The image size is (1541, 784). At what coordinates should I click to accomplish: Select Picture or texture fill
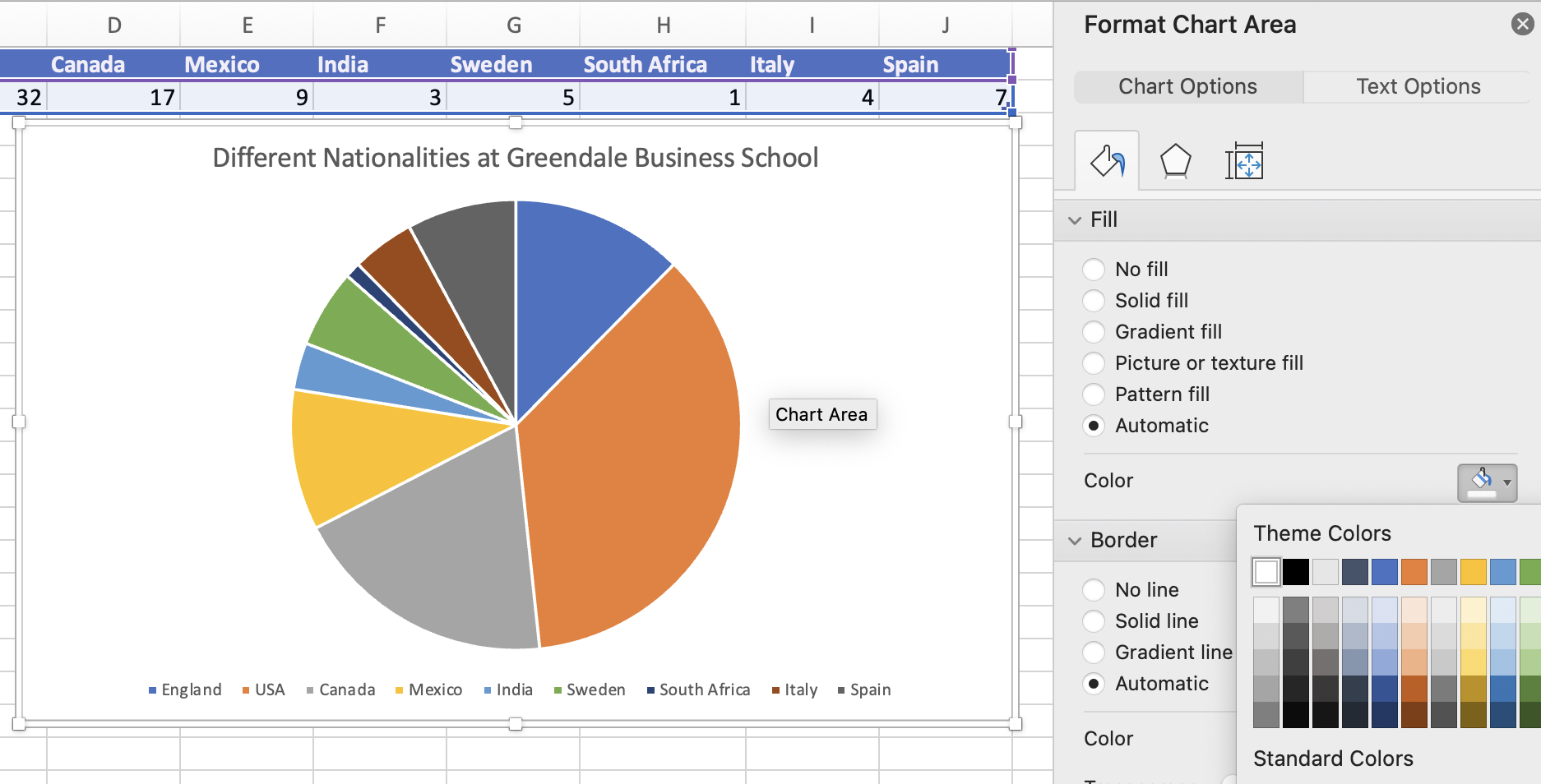1094,362
